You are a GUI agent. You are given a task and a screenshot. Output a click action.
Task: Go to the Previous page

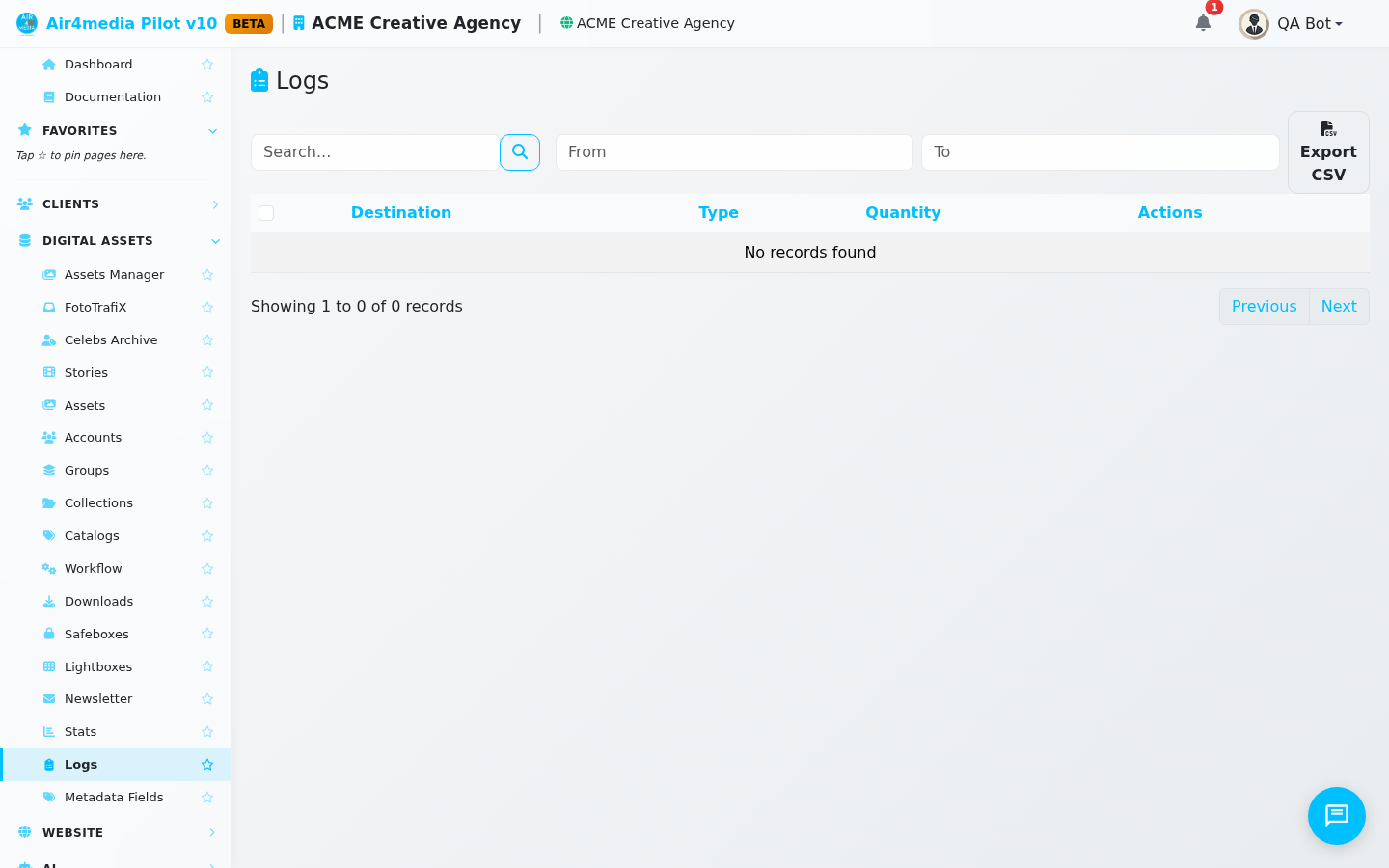coord(1264,307)
